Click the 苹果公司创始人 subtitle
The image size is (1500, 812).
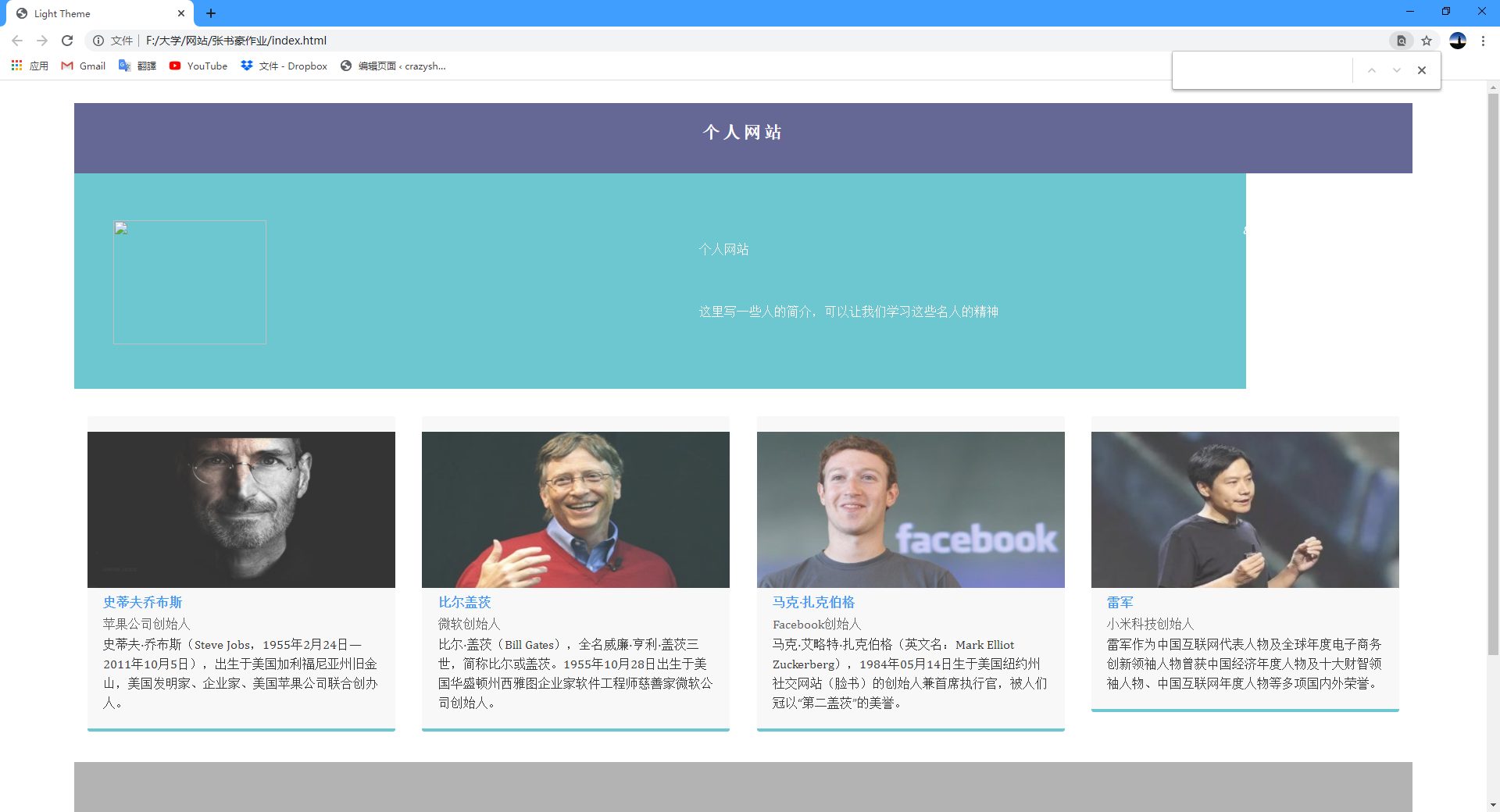click(147, 624)
